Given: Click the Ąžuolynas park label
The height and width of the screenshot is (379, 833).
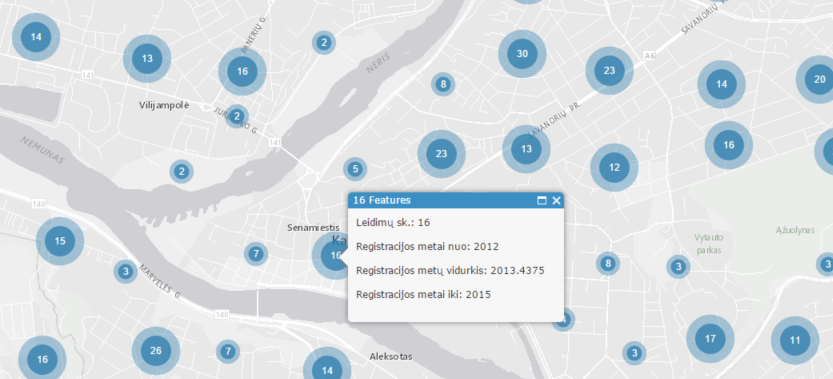Looking at the screenshot, I should coord(794,230).
